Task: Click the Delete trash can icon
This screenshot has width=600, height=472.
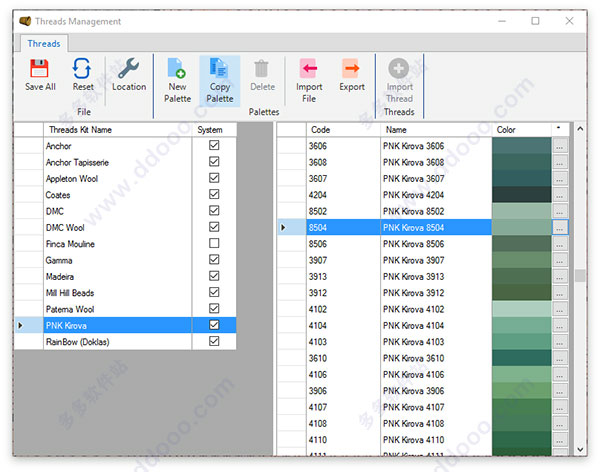Action: (x=262, y=69)
